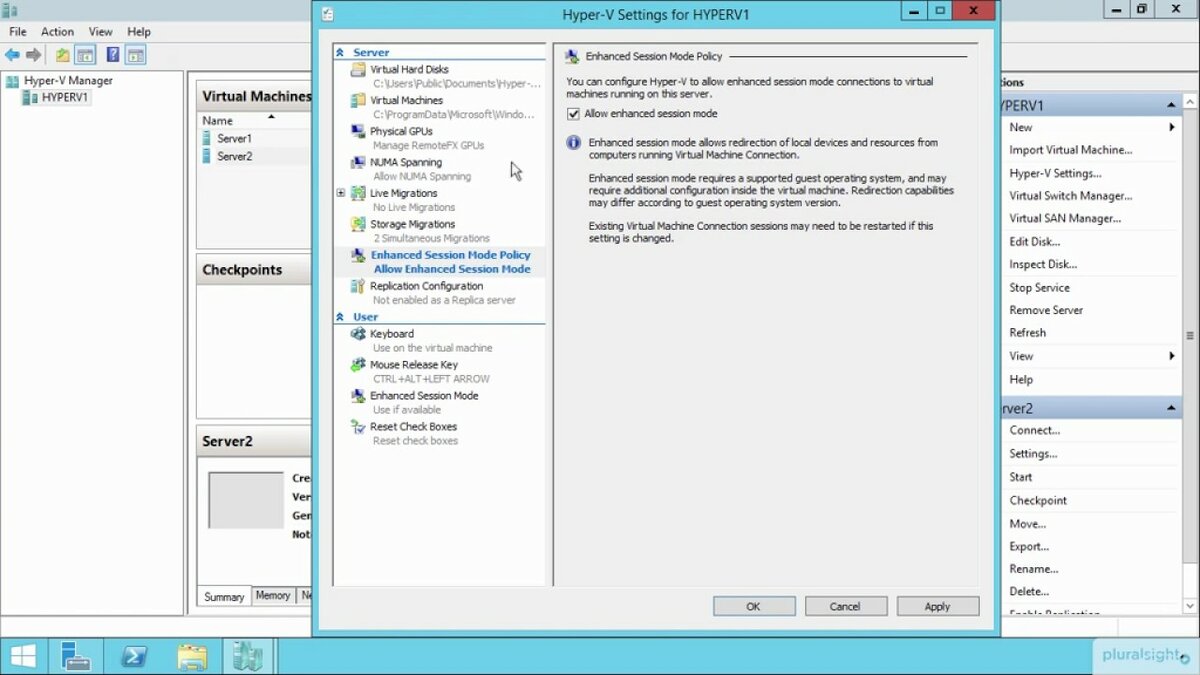Switch to the Memory tab
The width and height of the screenshot is (1200, 675).
click(273, 596)
